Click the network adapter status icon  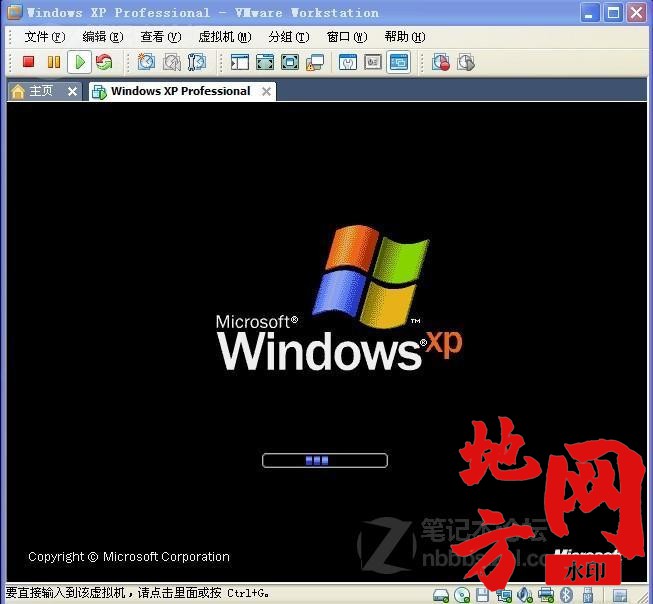pos(504,595)
